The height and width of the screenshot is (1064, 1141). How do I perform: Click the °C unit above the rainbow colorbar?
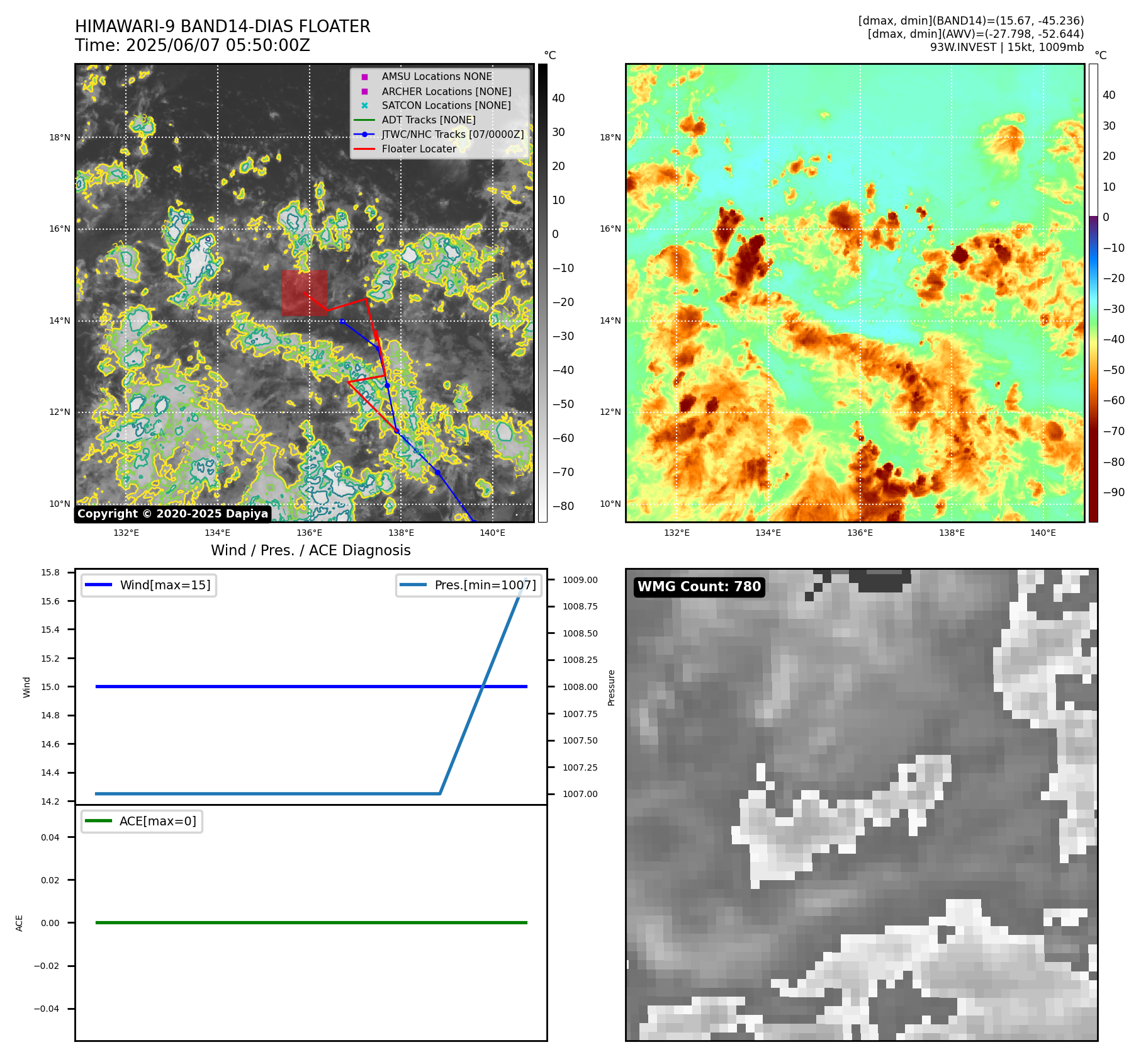[x=1101, y=55]
